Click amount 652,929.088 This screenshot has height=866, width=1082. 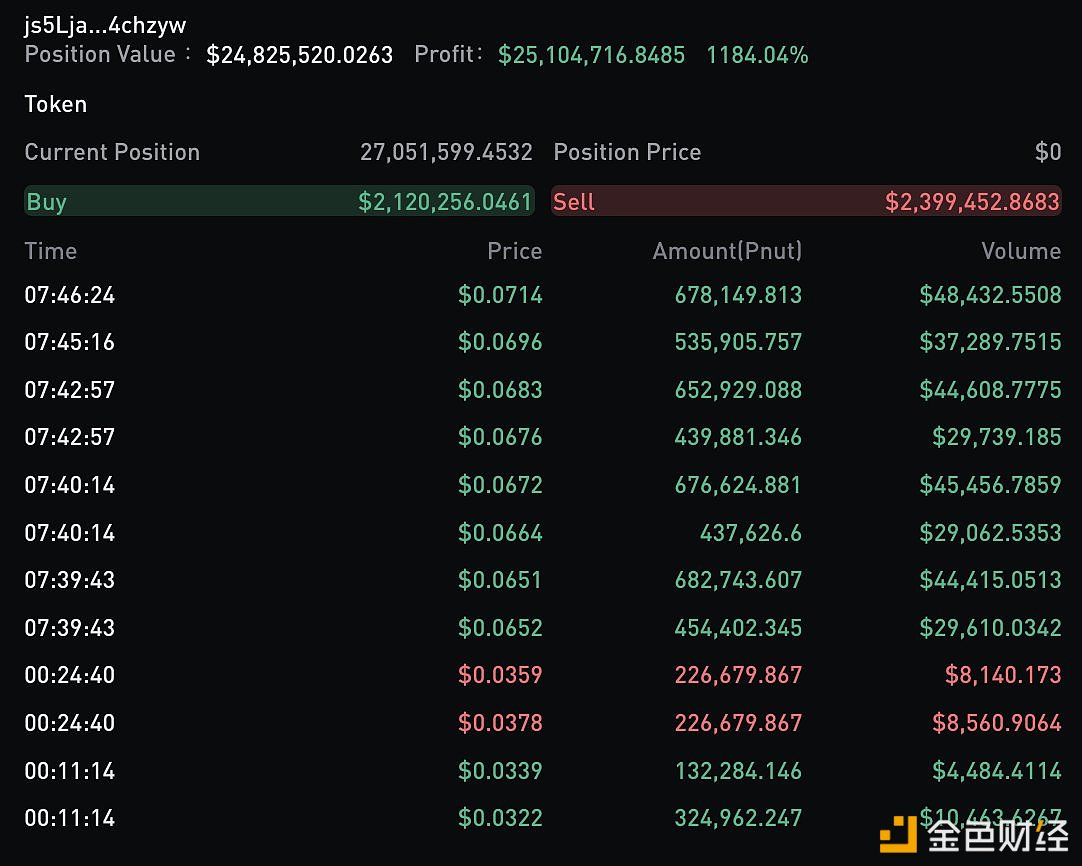click(x=738, y=390)
